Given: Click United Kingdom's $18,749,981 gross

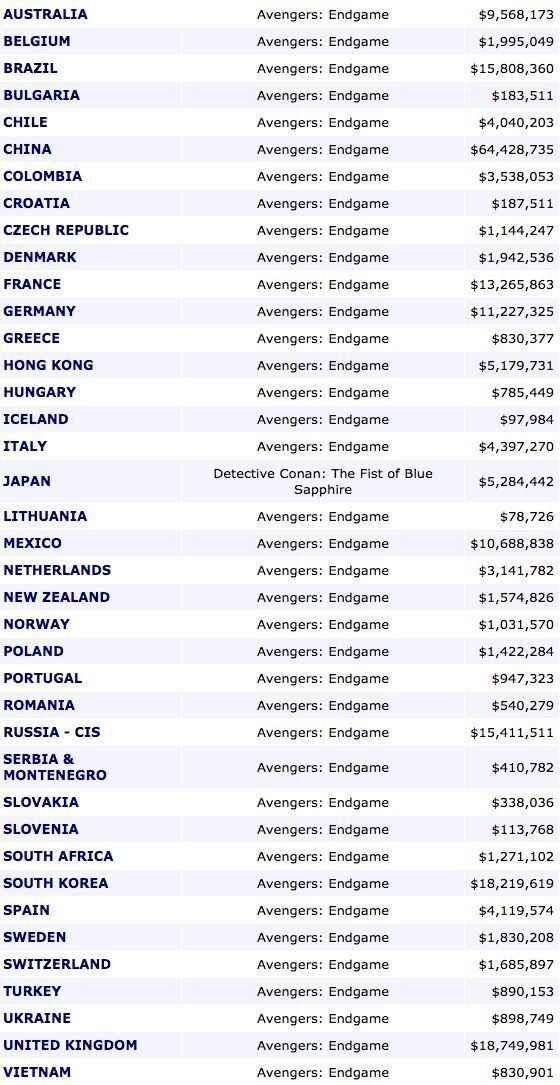Looking at the screenshot, I should click(x=512, y=1046).
